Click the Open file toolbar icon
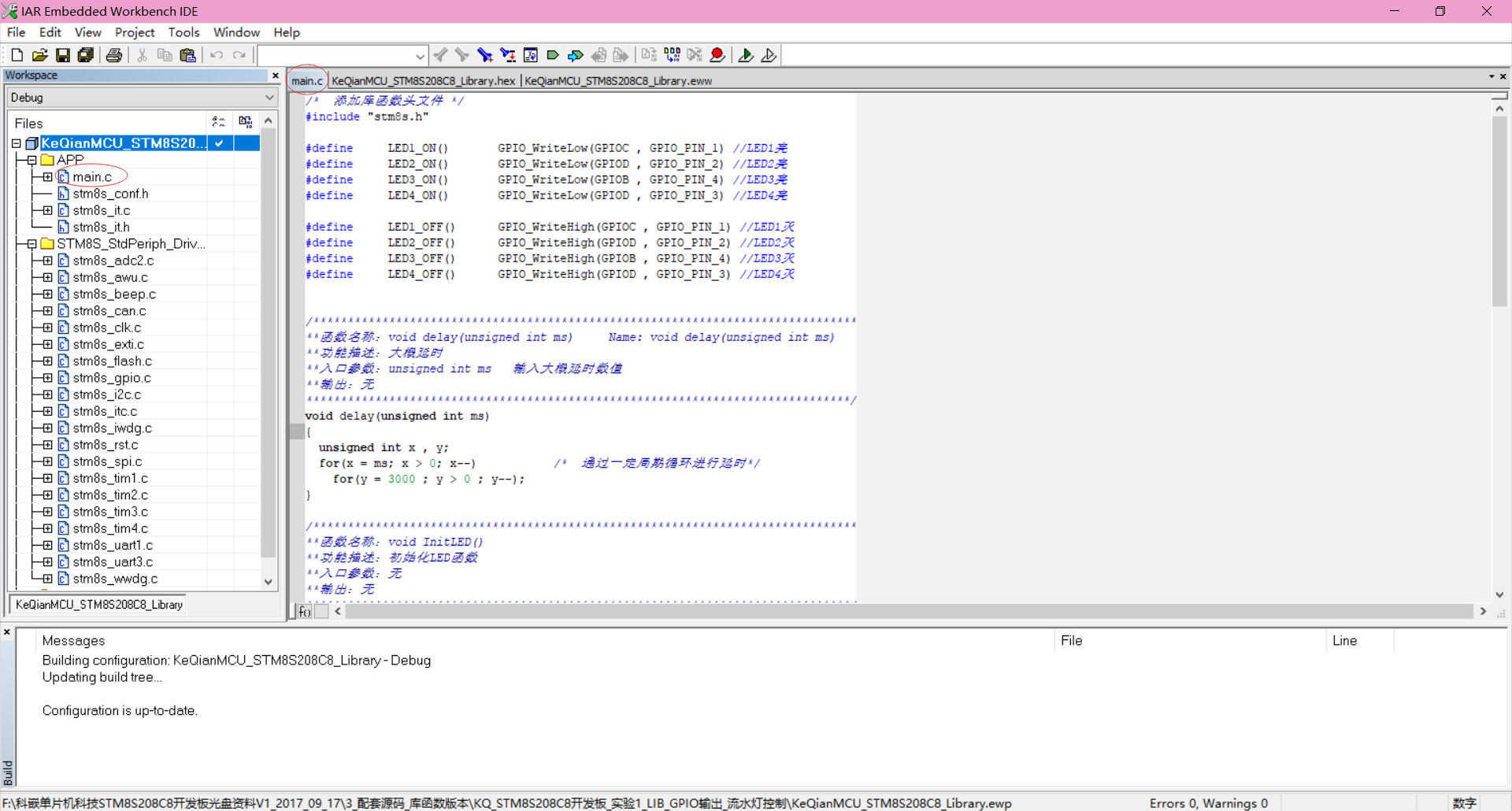The height and width of the screenshot is (811, 1512). pos(39,55)
